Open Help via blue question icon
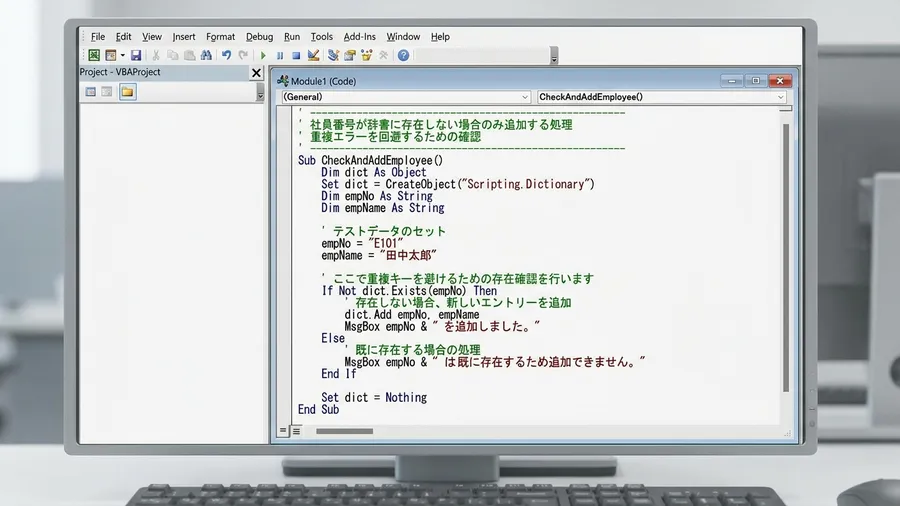Screen dimensions: 900x506 404,55
